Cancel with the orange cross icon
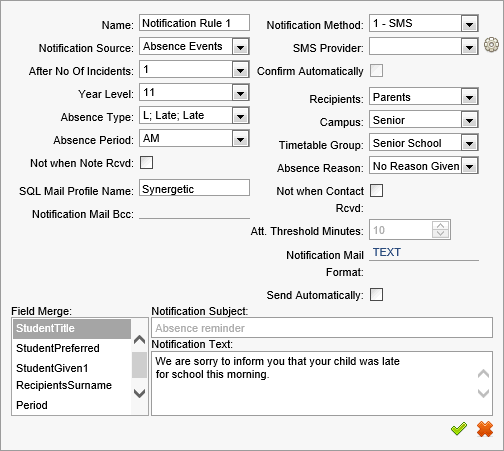 tap(485, 429)
